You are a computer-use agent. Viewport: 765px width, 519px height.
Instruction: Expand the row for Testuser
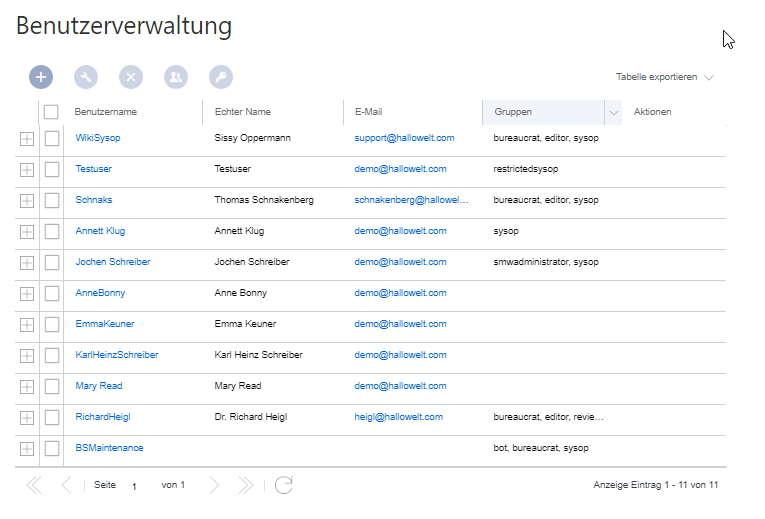pos(27,170)
